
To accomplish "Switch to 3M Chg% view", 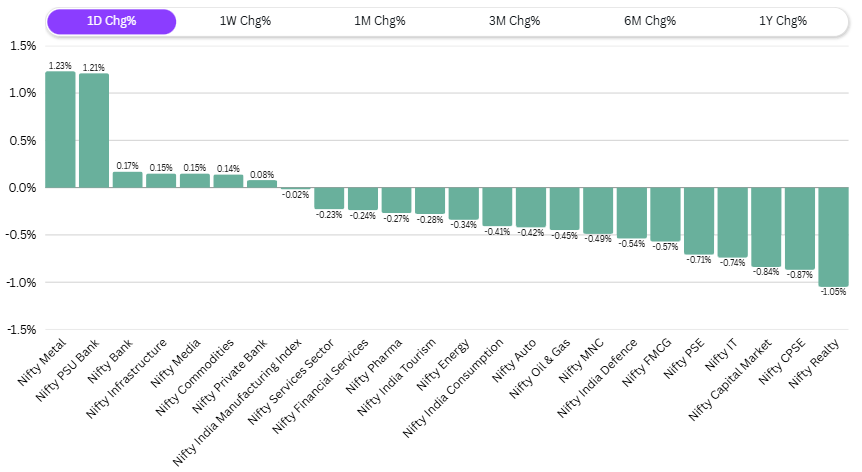I will 515,21.
